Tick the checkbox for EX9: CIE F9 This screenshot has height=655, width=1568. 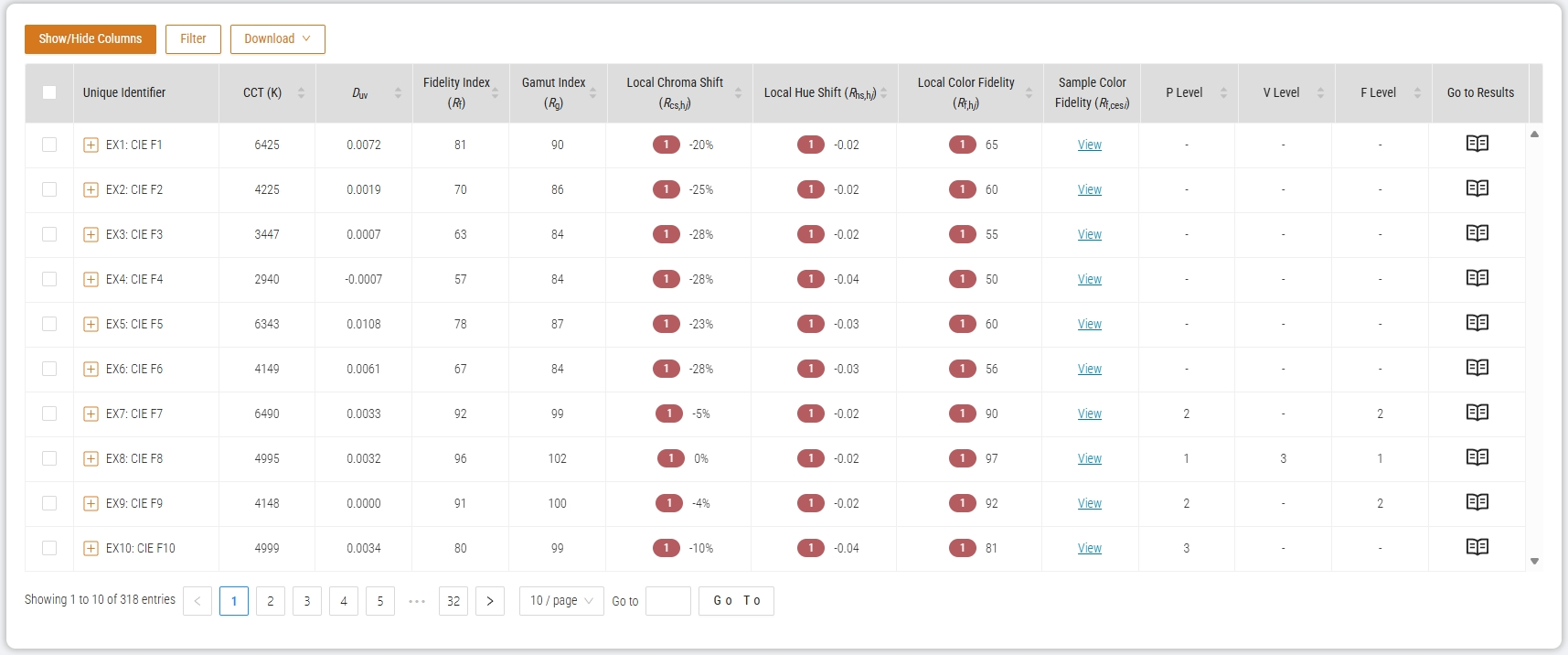[x=49, y=503]
